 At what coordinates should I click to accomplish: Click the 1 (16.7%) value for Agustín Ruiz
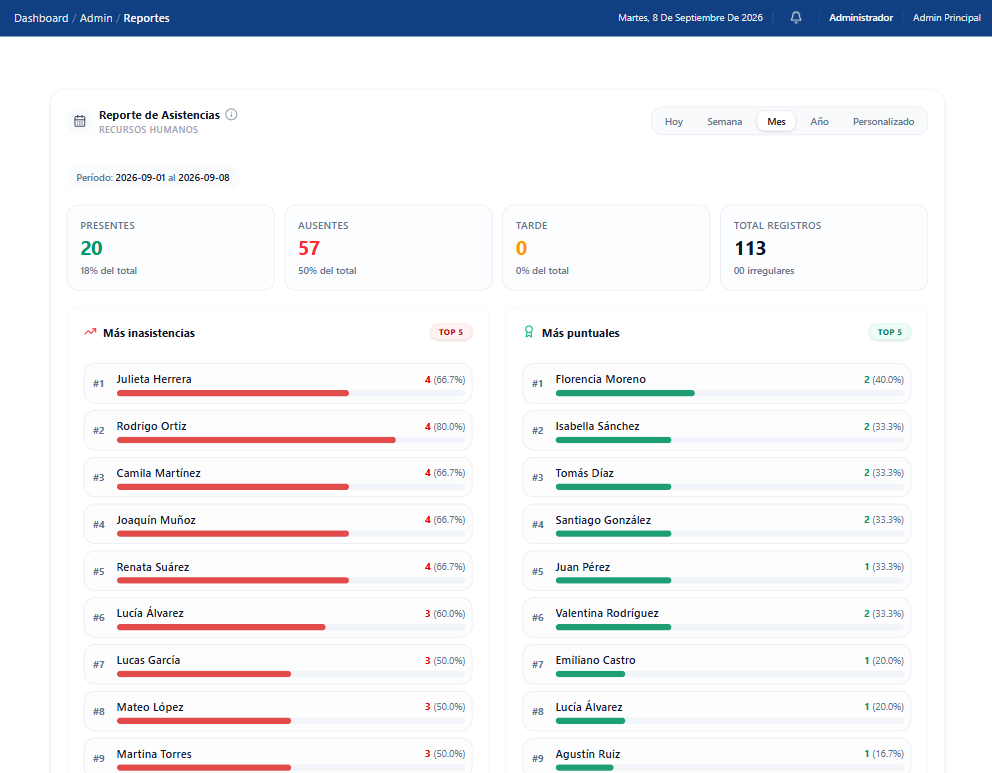point(884,754)
